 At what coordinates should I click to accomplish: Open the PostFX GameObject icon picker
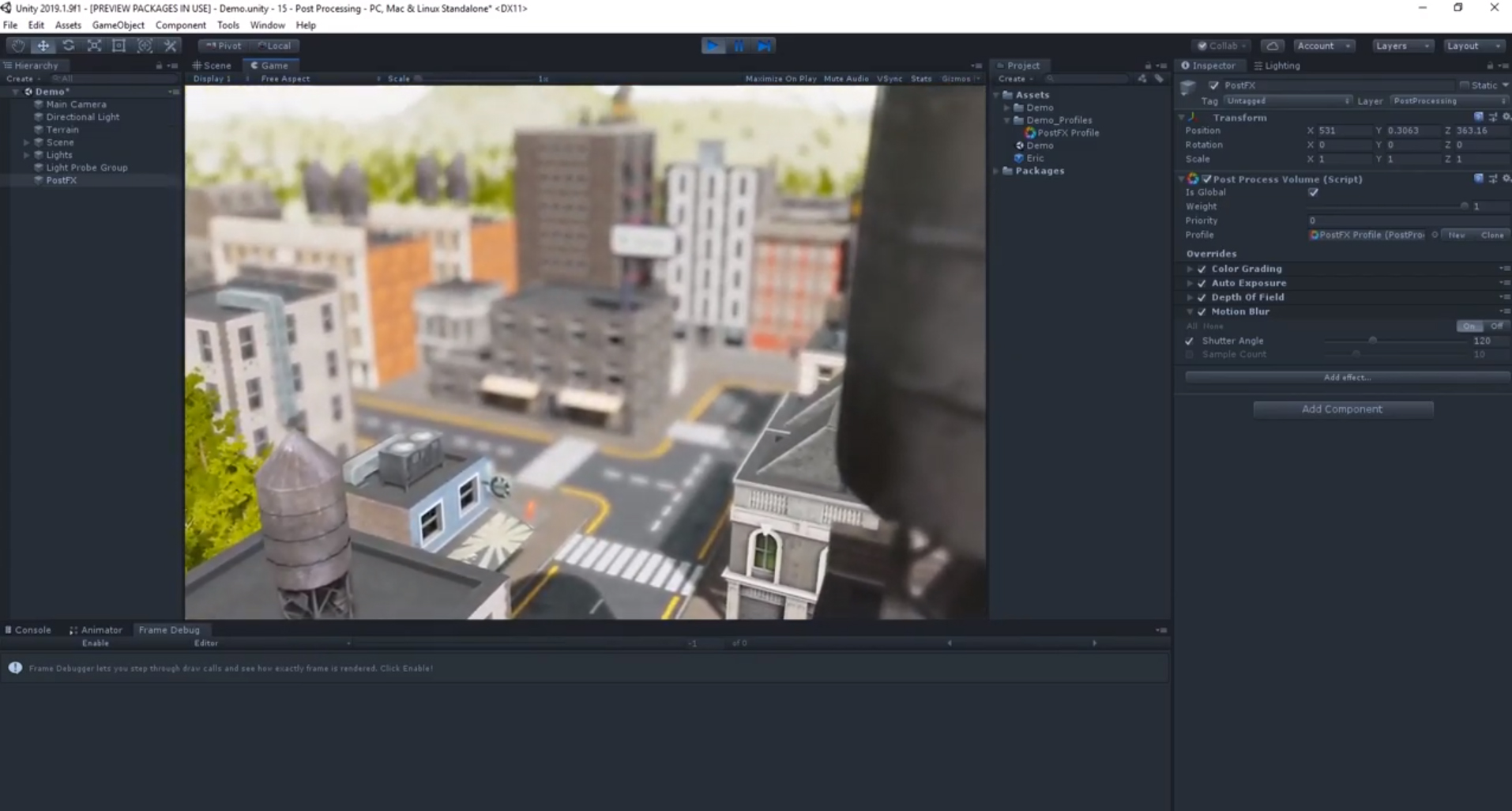pos(1188,89)
